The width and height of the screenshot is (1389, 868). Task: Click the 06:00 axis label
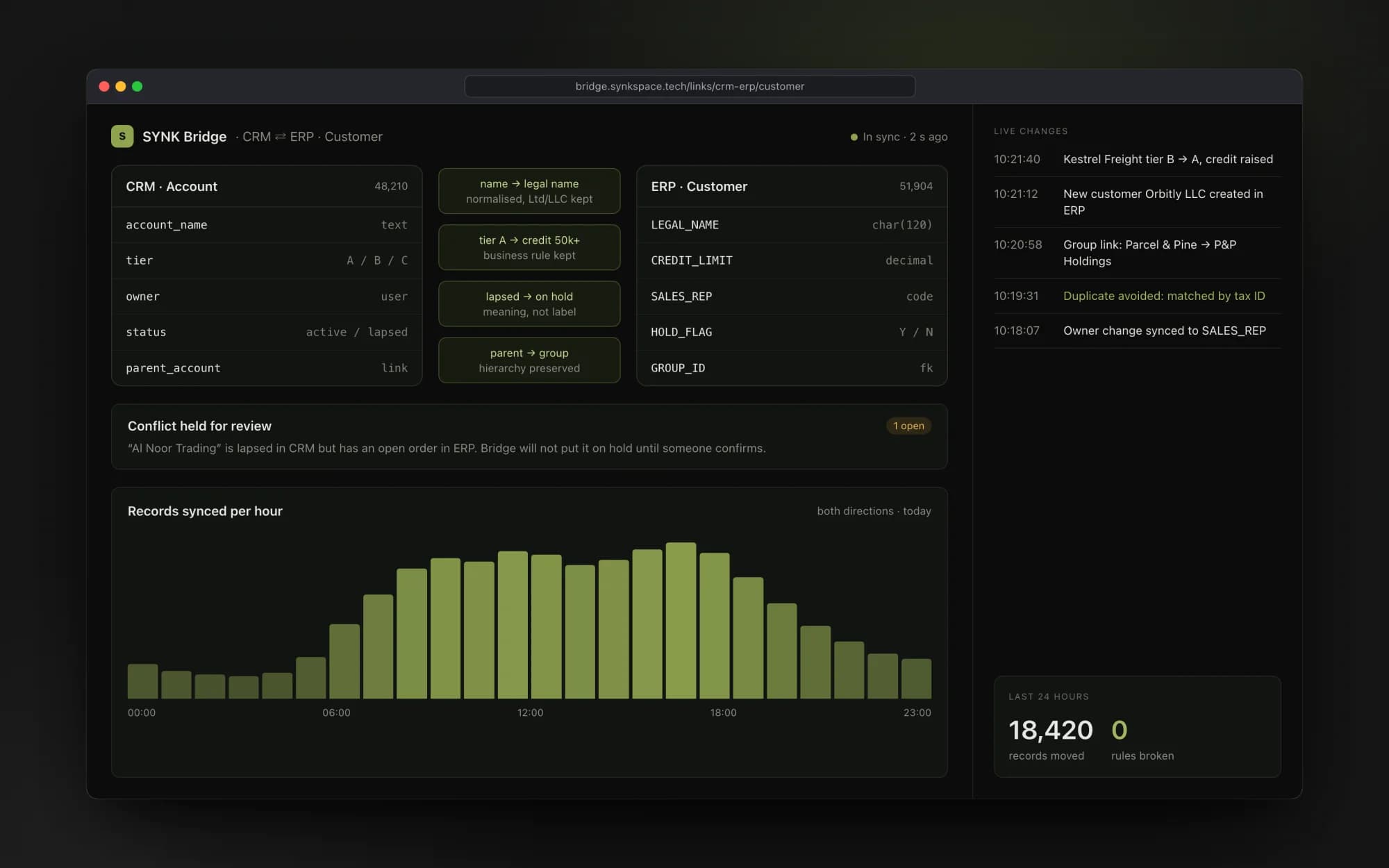point(336,712)
